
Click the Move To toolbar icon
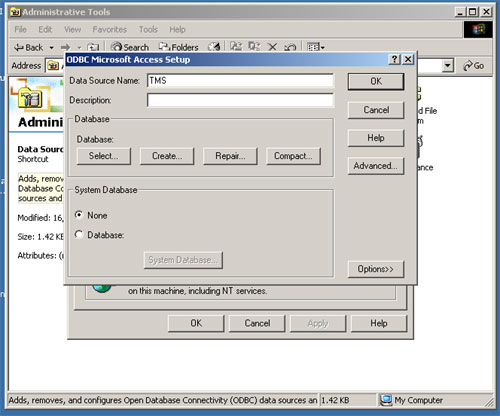click(236, 46)
